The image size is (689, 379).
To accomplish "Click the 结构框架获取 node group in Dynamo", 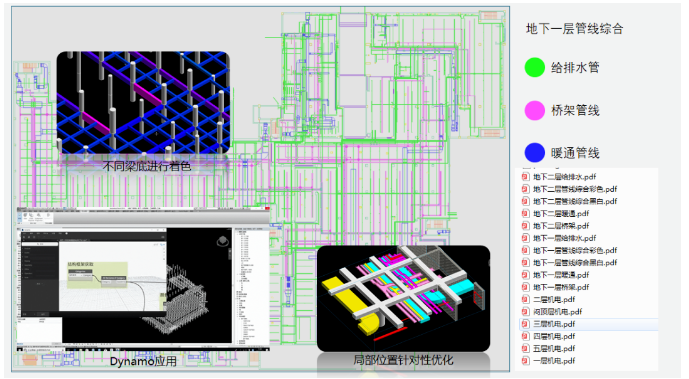I will coord(97,274).
